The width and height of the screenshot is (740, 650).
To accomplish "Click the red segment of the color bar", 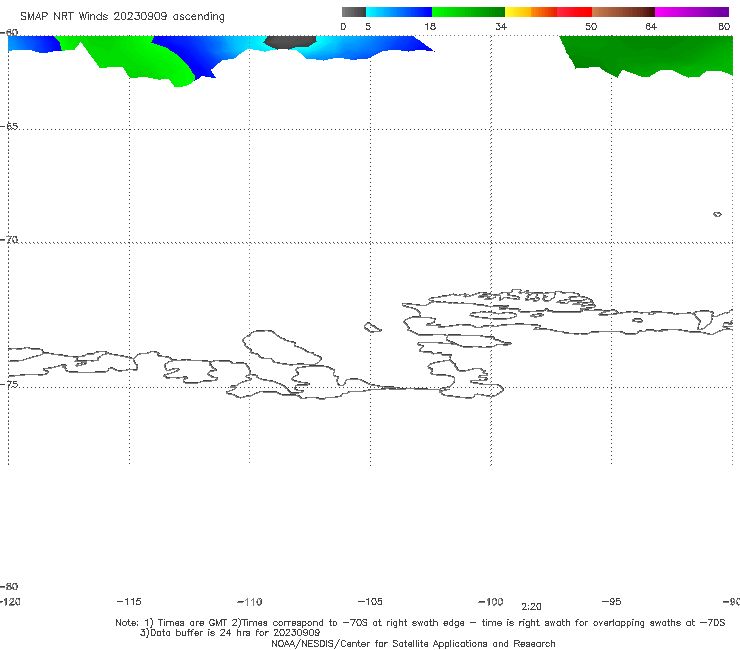I will (x=575, y=12).
